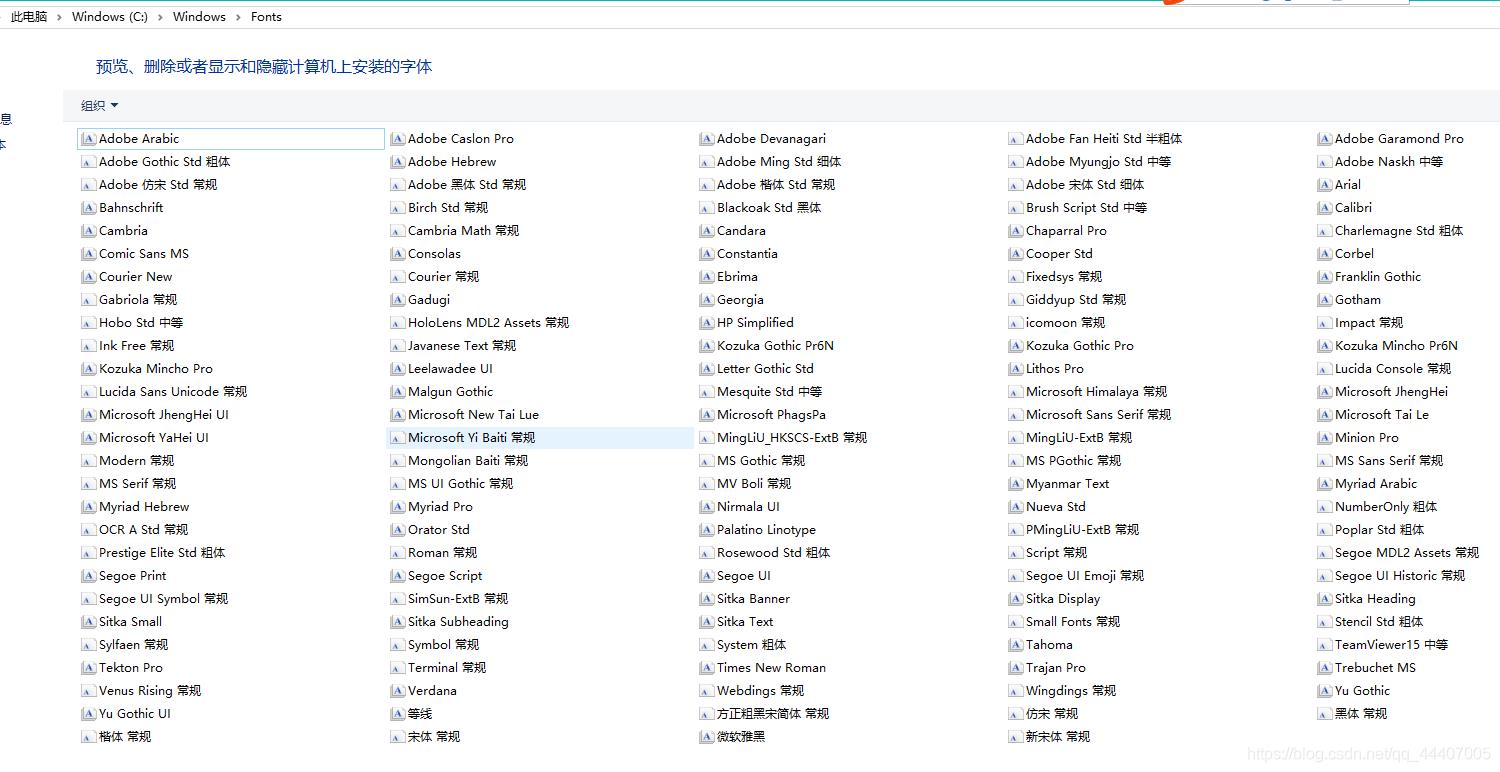This screenshot has width=1500, height=772.
Task: Select the Courier New font icon
Action: pos(88,277)
